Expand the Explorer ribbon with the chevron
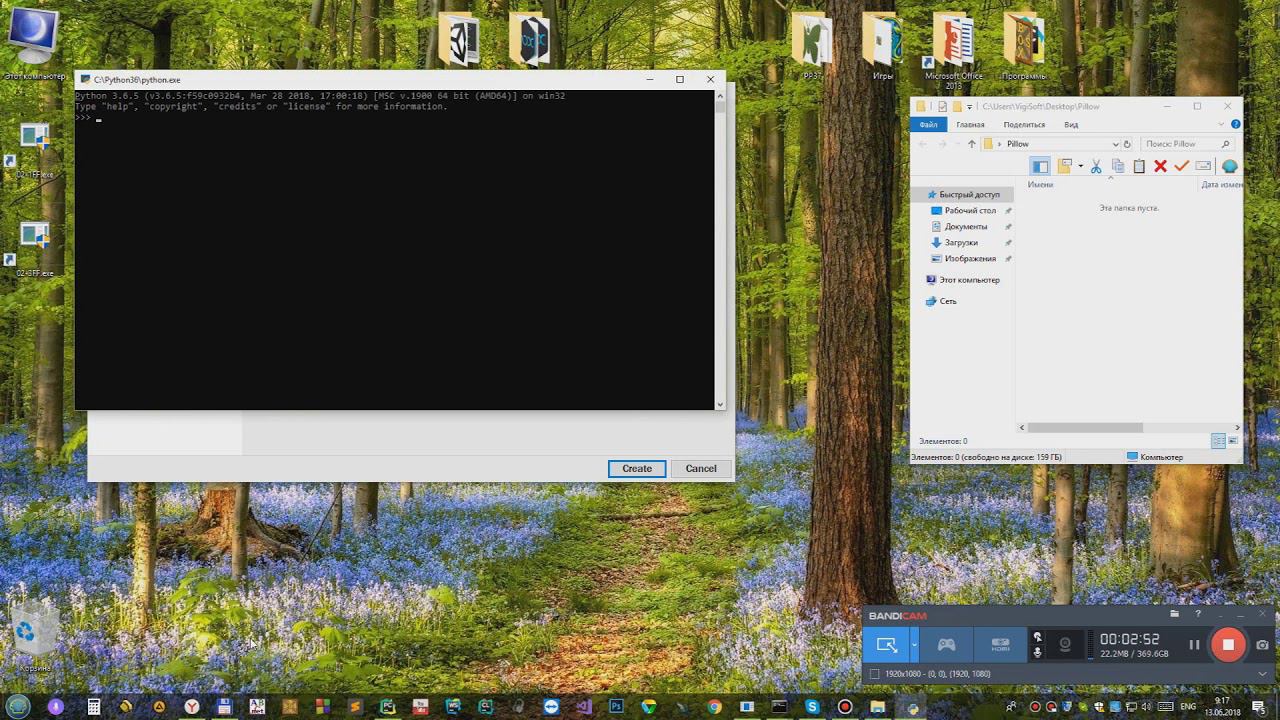The image size is (1280, 720). [1223, 125]
